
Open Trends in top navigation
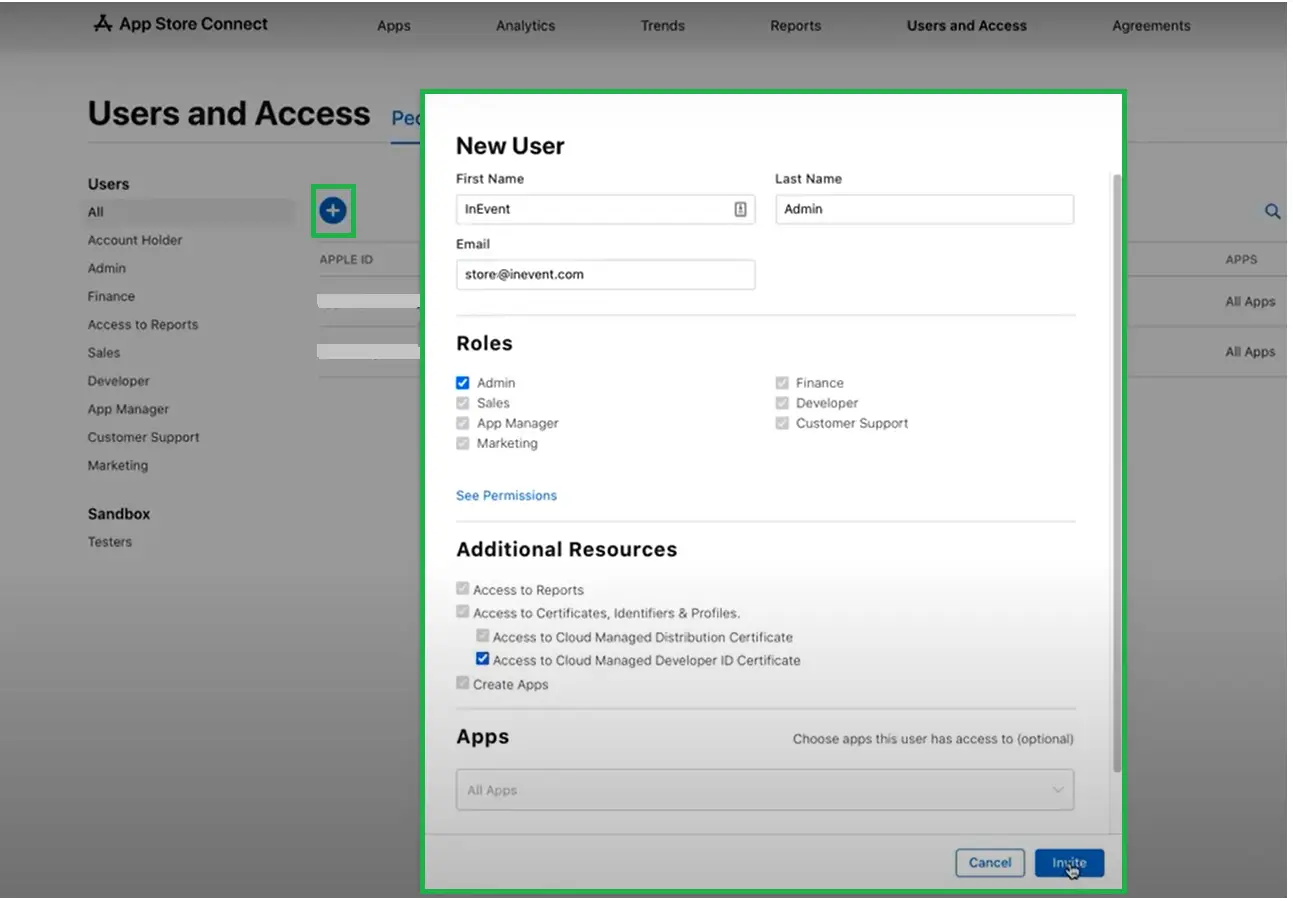663,26
